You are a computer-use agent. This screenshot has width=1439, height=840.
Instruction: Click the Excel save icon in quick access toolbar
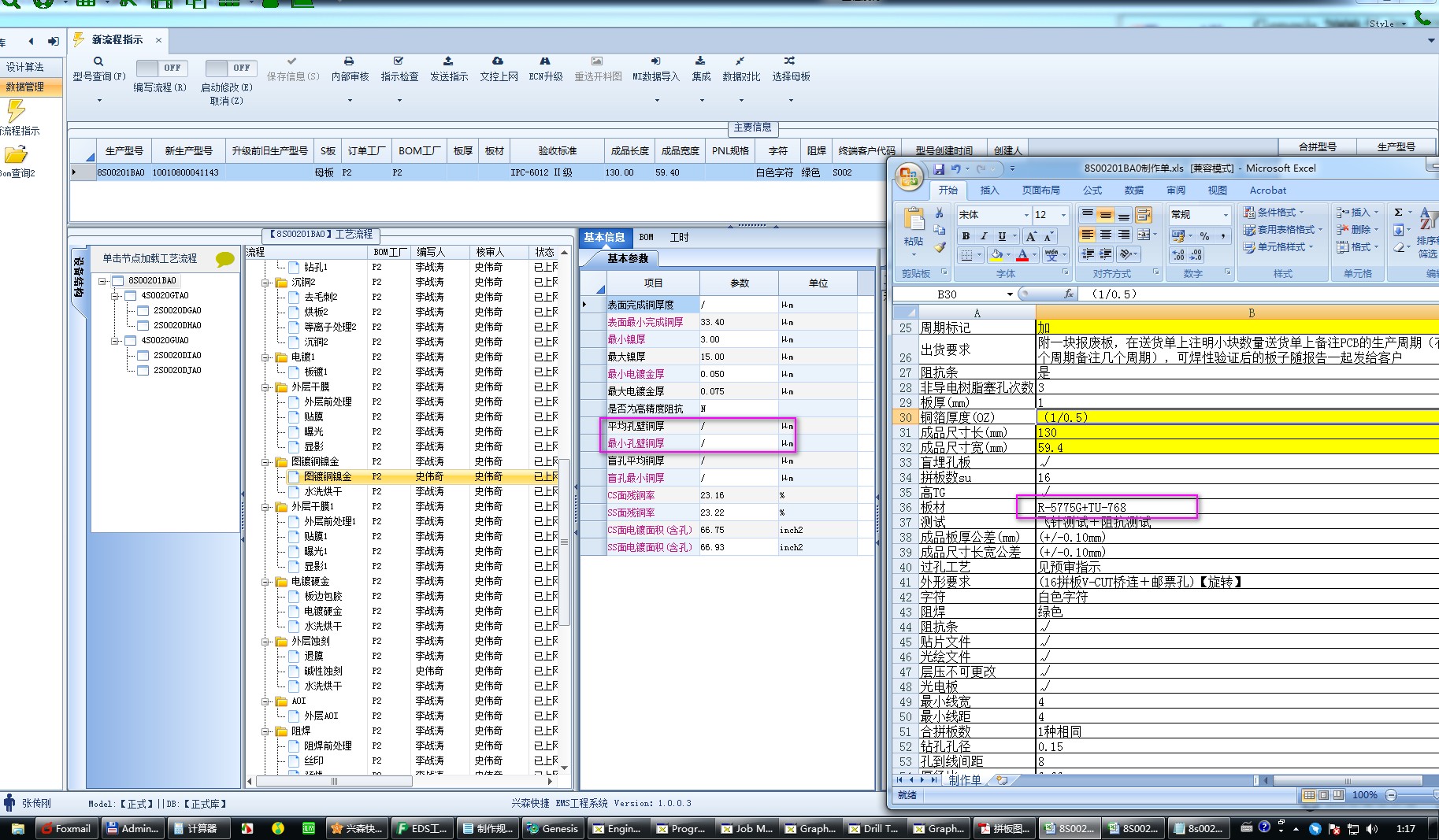click(x=939, y=168)
